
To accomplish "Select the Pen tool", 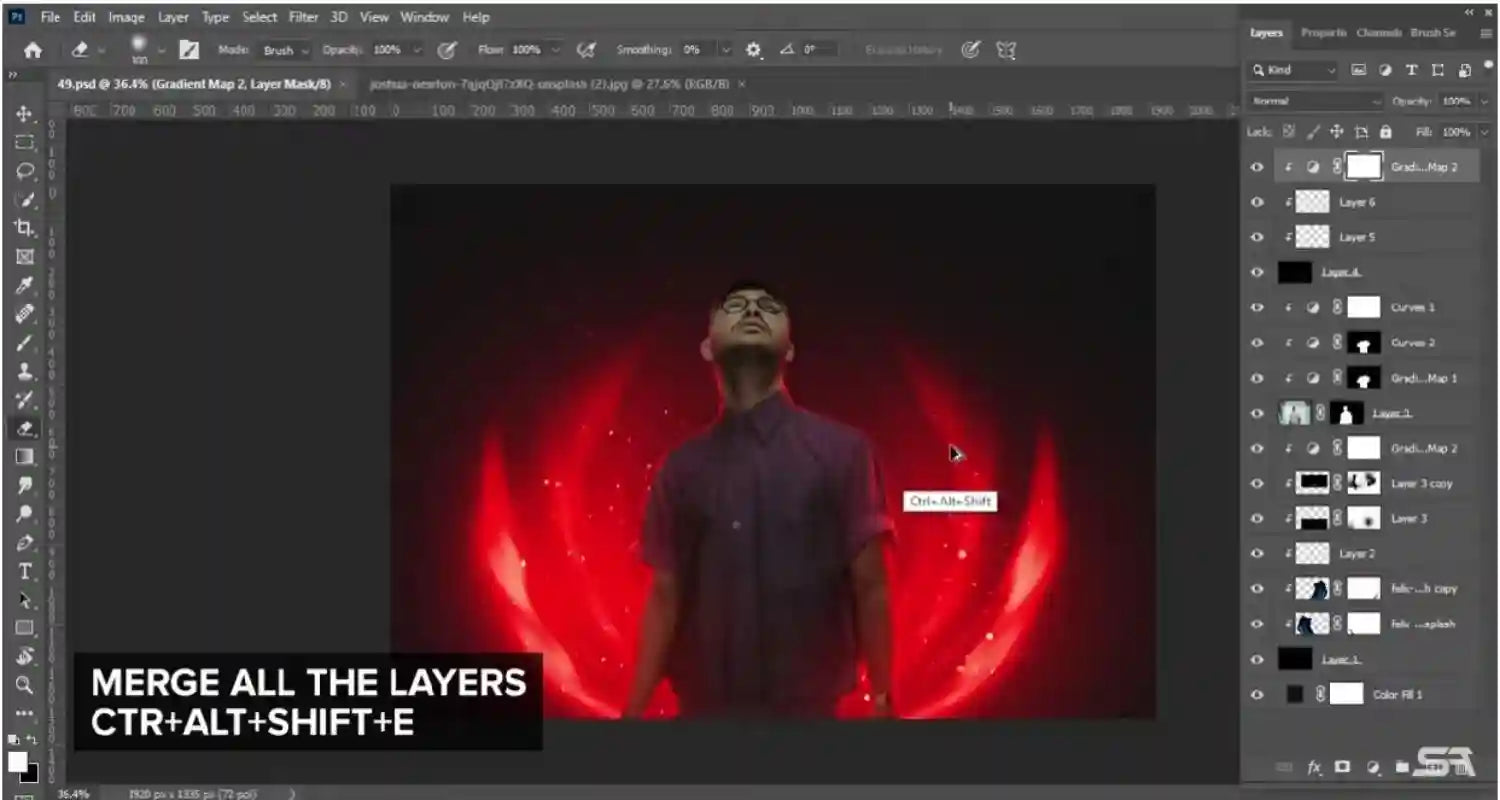I will pyautogui.click(x=24, y=543).
